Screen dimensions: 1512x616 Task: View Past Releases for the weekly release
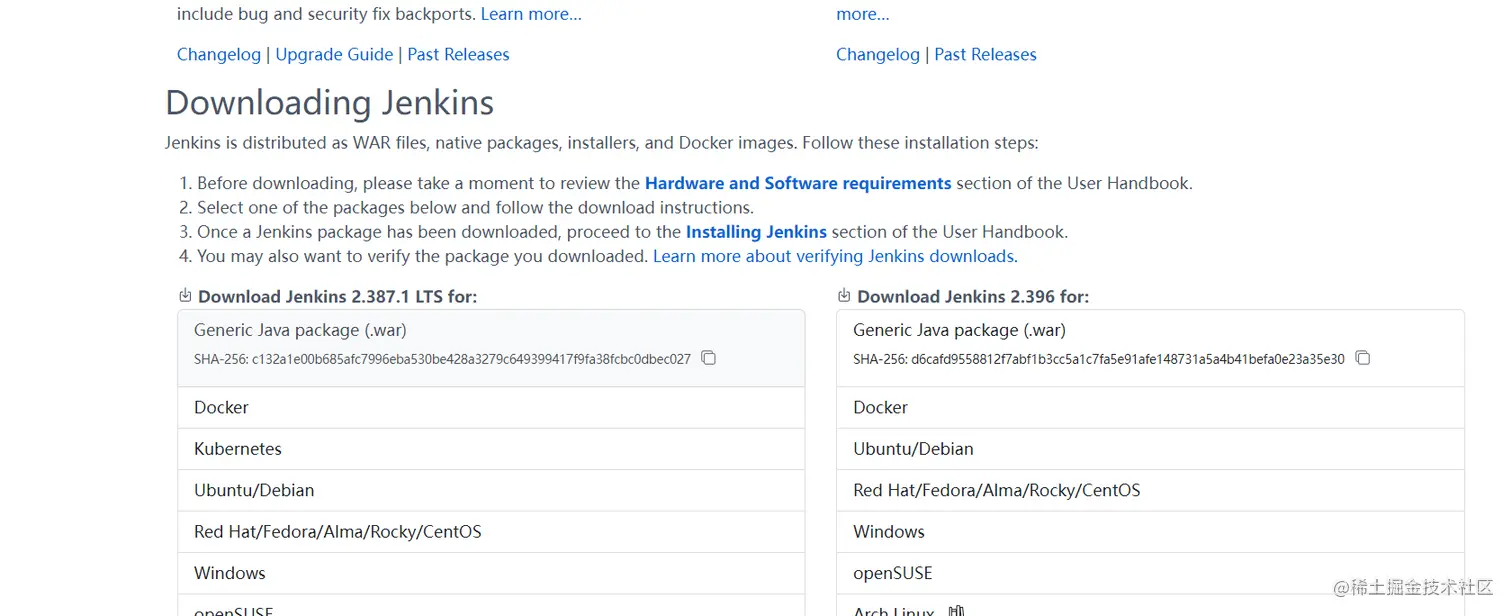[985, 54]
